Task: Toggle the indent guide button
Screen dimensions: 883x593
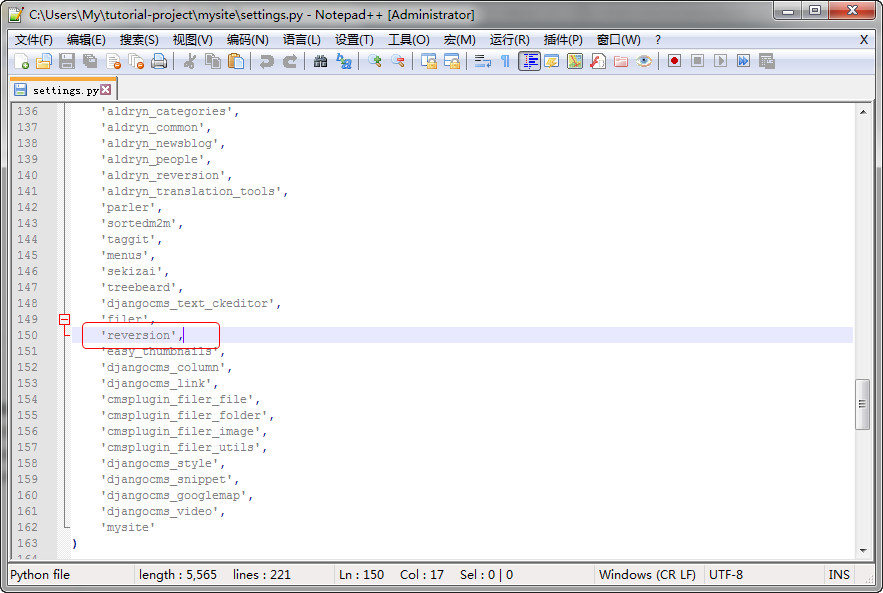Action: coord(529,61)
